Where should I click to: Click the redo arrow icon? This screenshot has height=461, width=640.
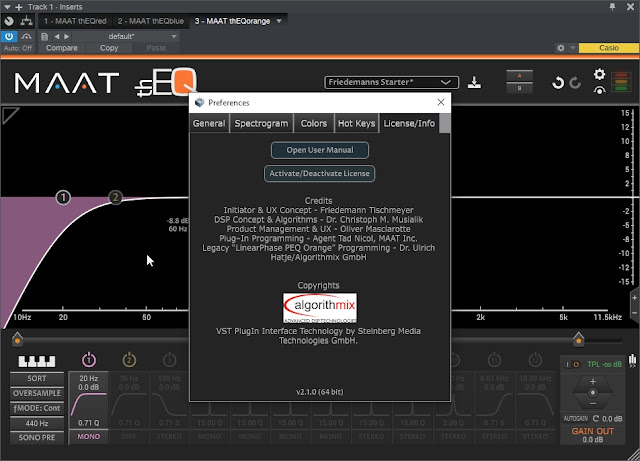(x=576, y=83)
